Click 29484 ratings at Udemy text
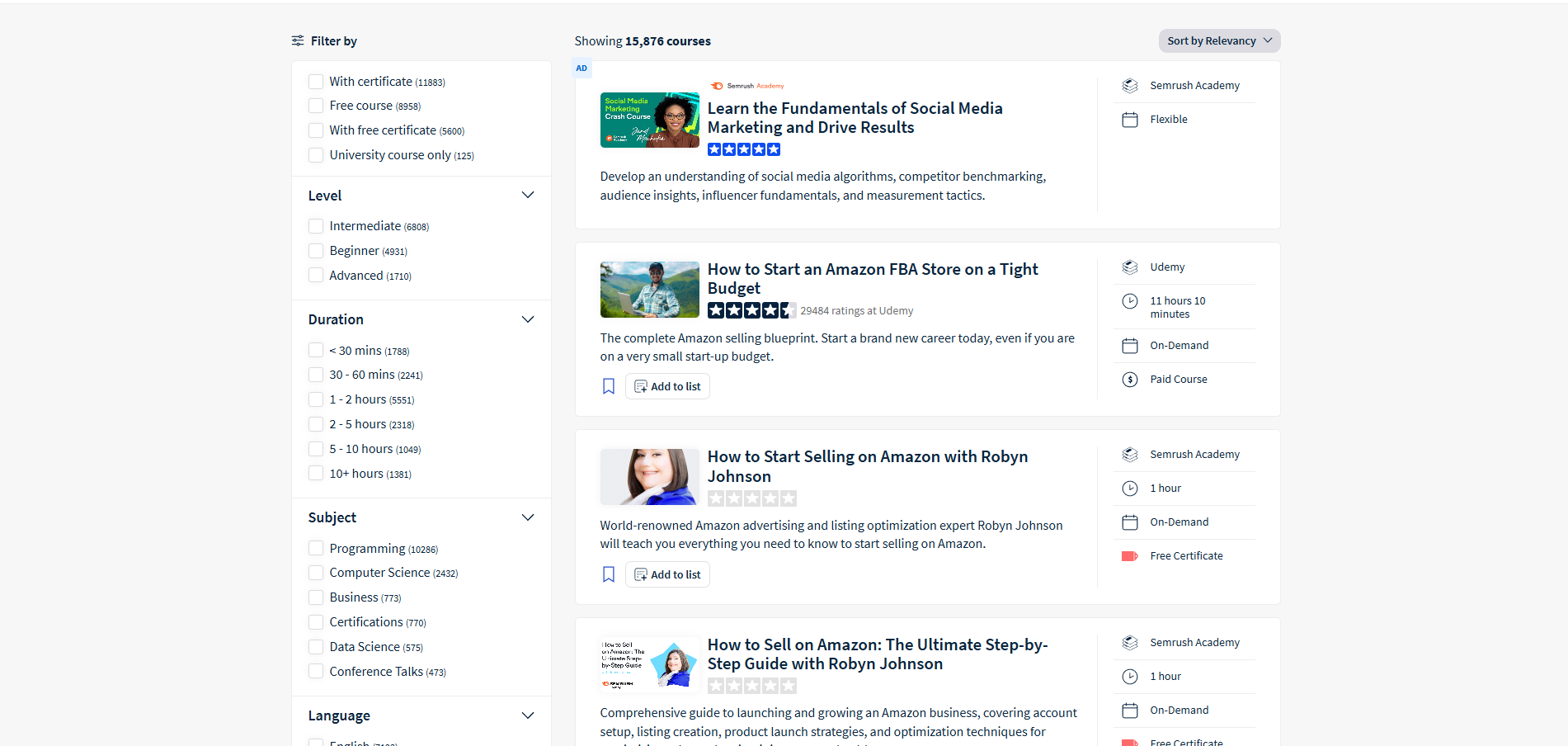This screenshot has width=1568, height=746. tap(856, 311)
